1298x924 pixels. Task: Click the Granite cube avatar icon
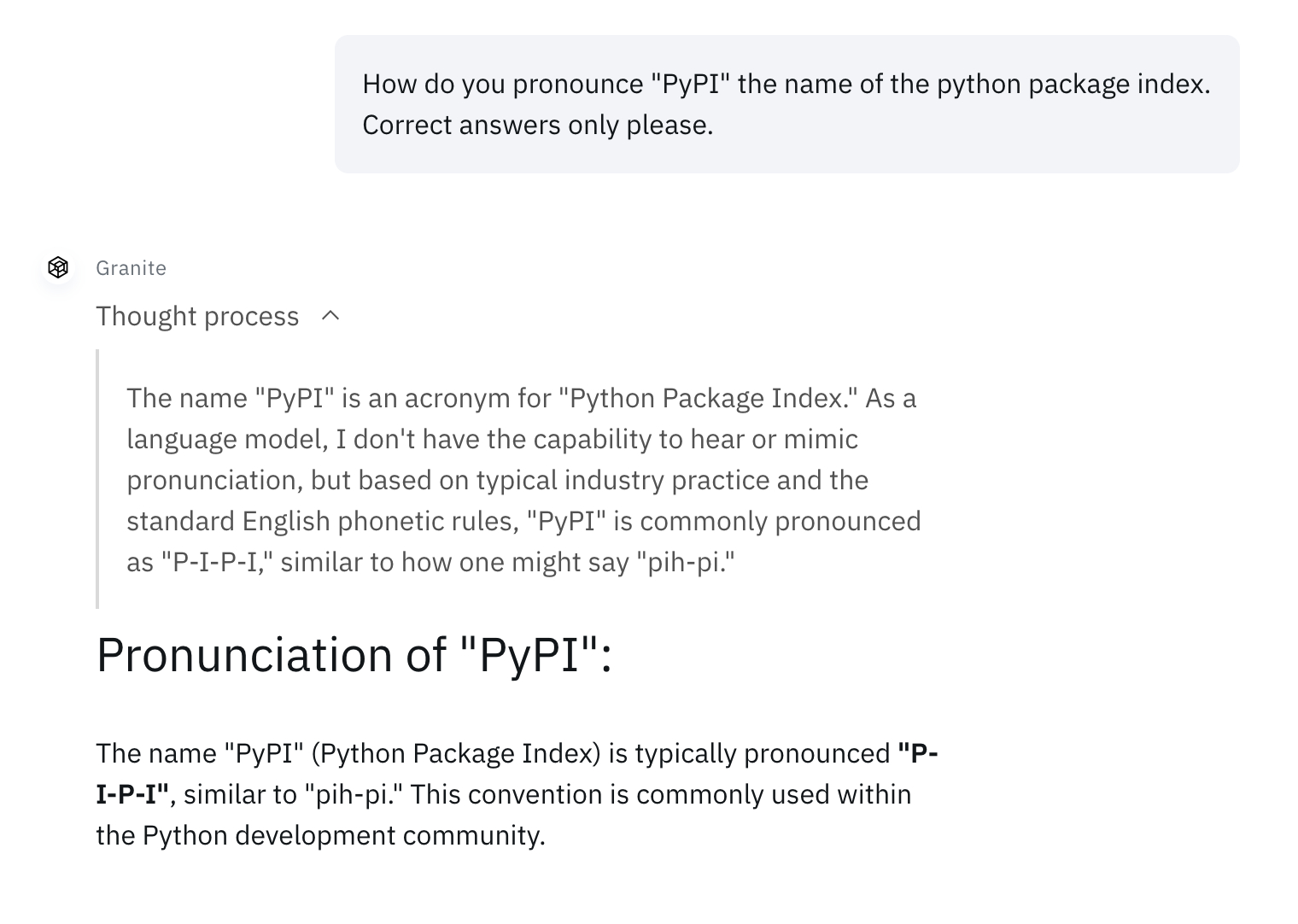(x=58, y=267)
